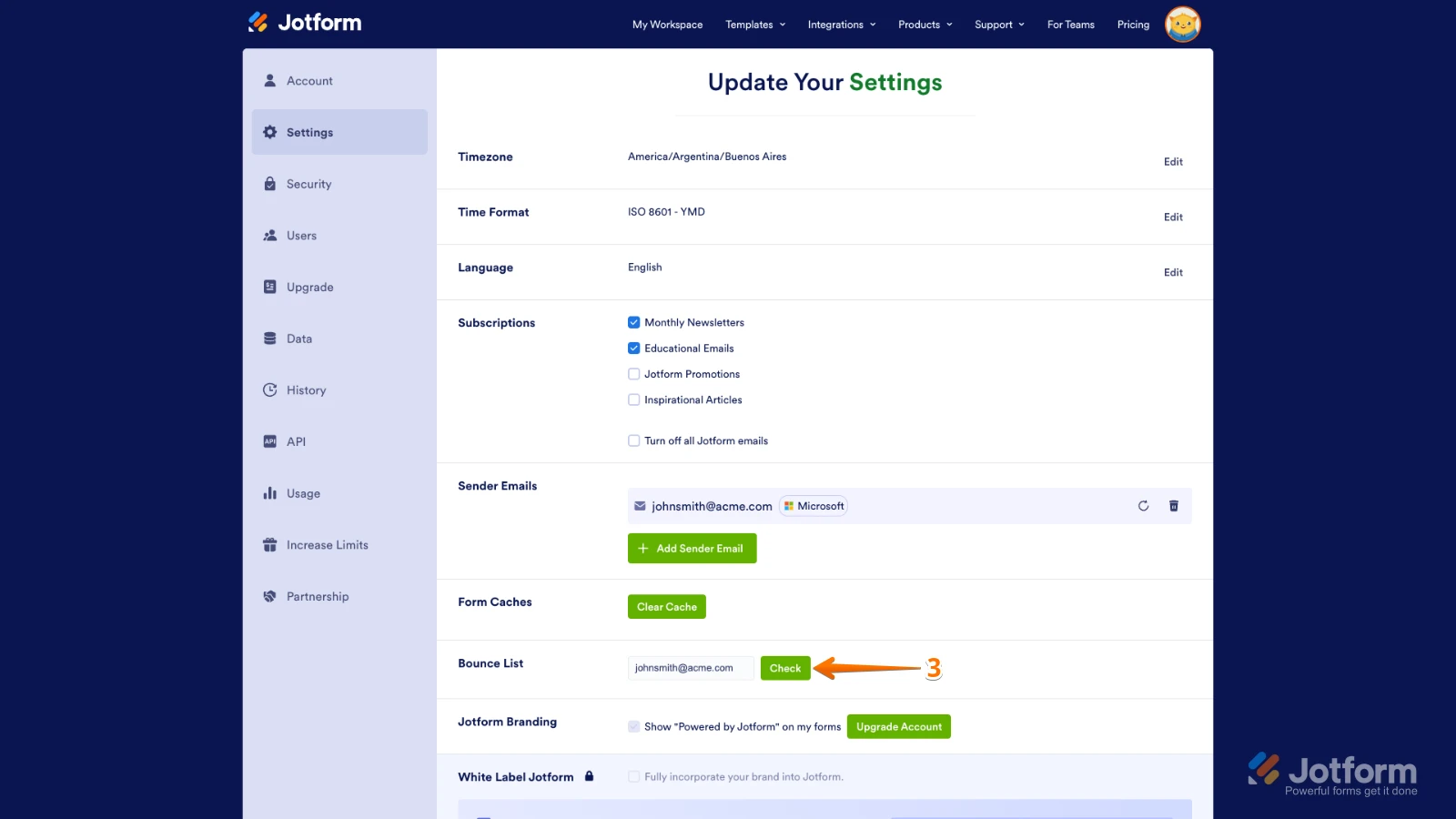Click the English language value
This screenshot has width=1456, height=819.
pos(644,268)
